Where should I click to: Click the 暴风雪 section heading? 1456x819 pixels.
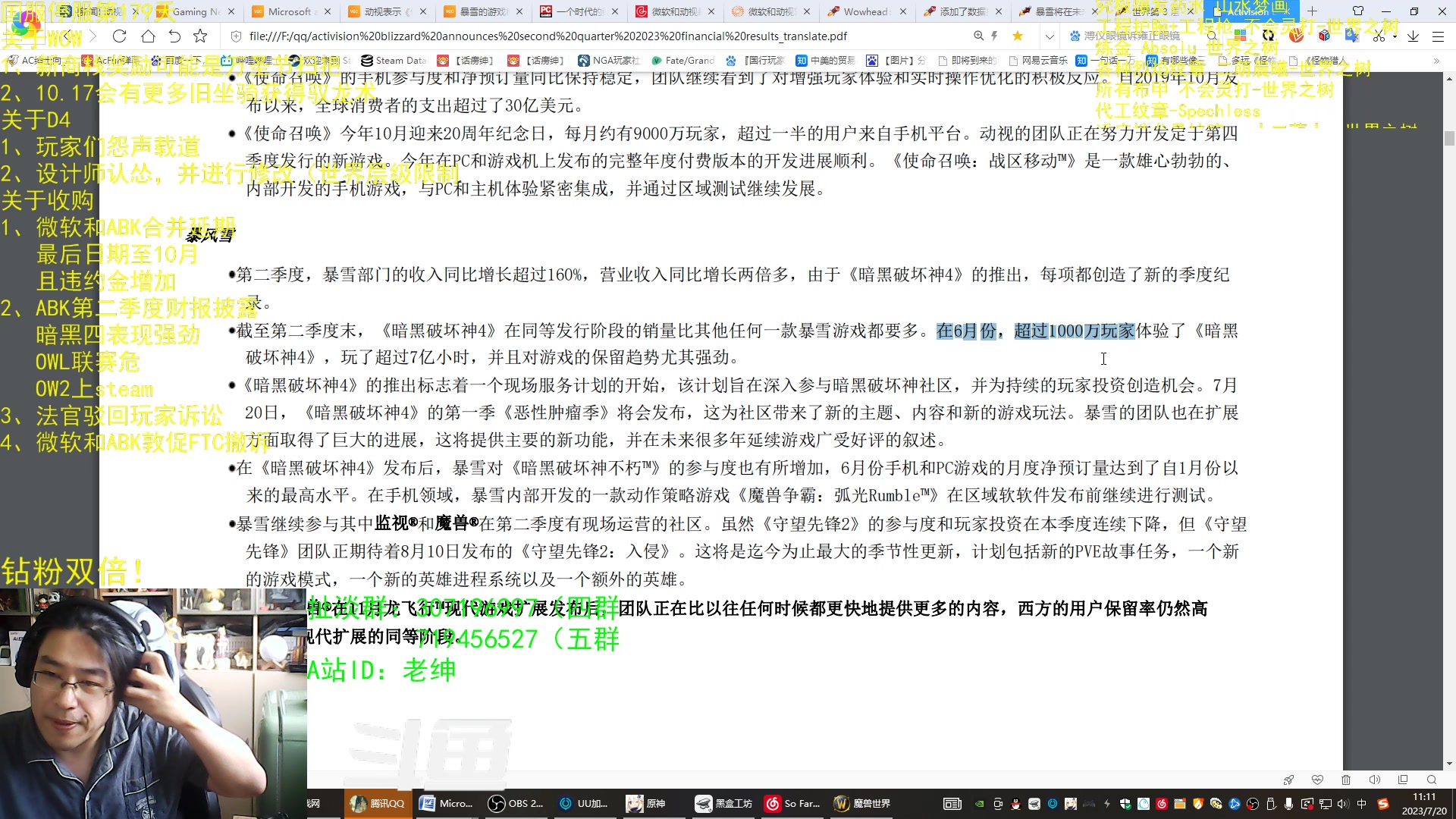[x=210, y=235]
